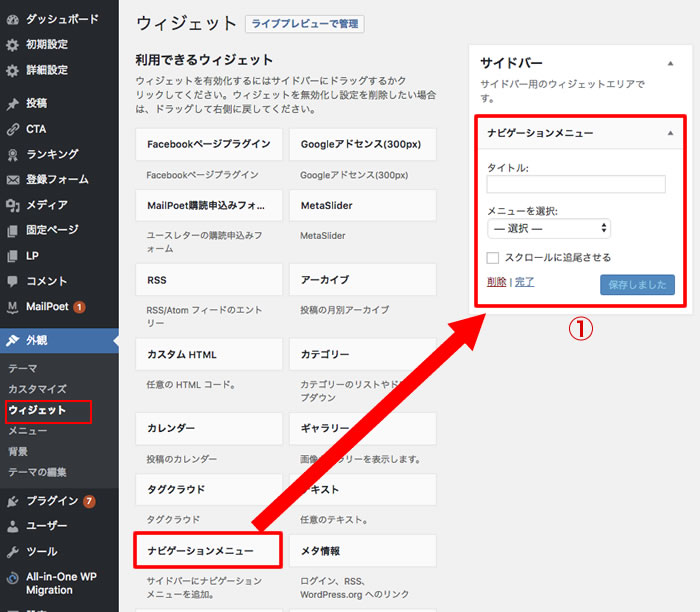Click the speech bubble icon beside コメント

(x=12, y=281)
